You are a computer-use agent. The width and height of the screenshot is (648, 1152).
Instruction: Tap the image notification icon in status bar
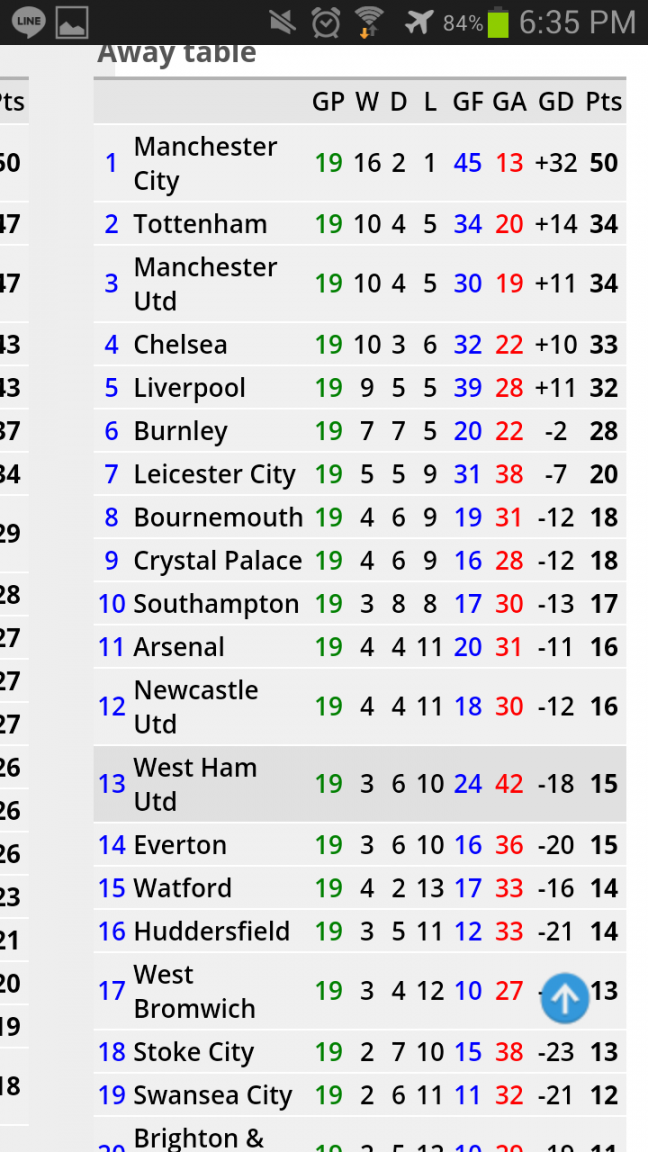[71, 22]
